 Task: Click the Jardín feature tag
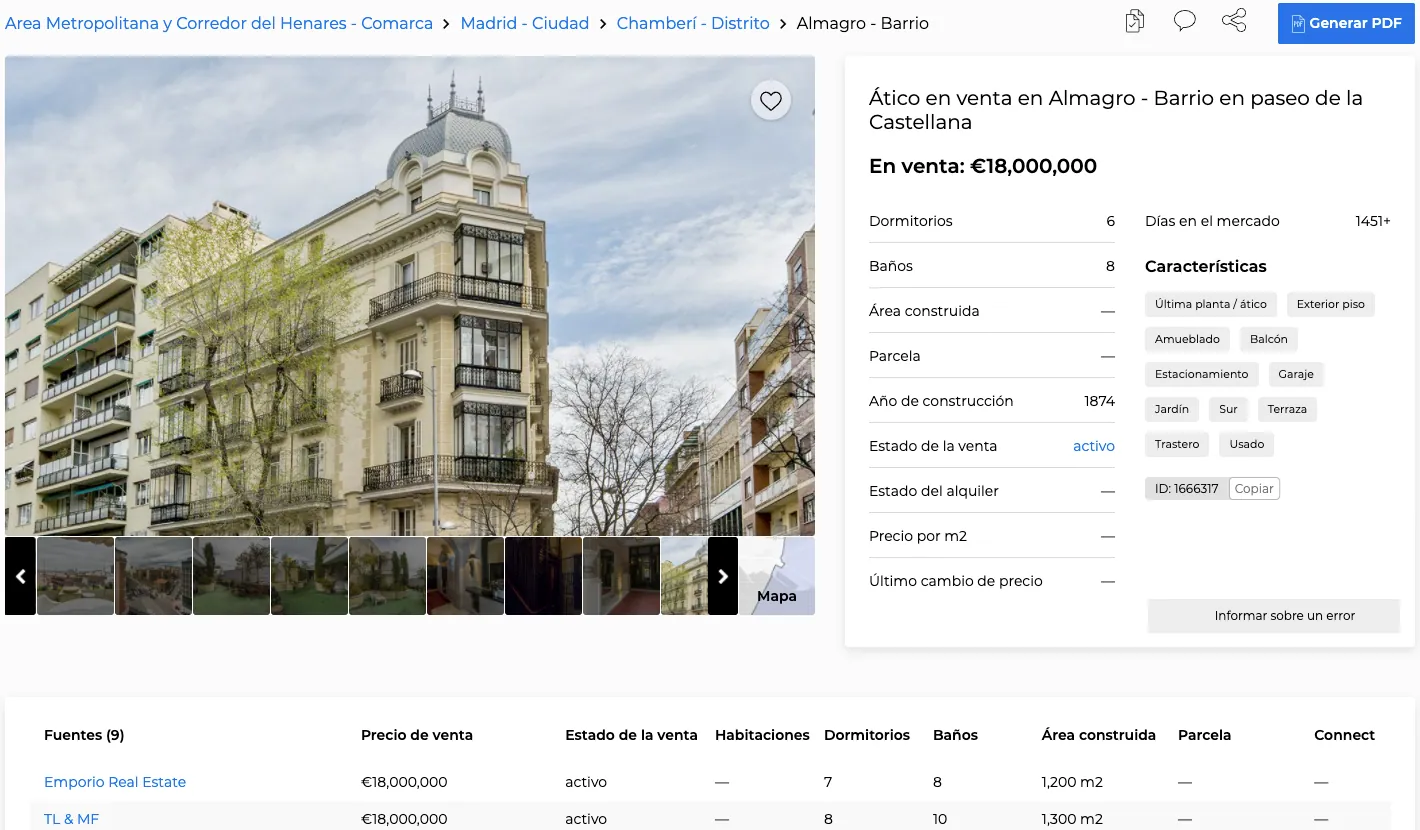click(x=1172, y=409)
